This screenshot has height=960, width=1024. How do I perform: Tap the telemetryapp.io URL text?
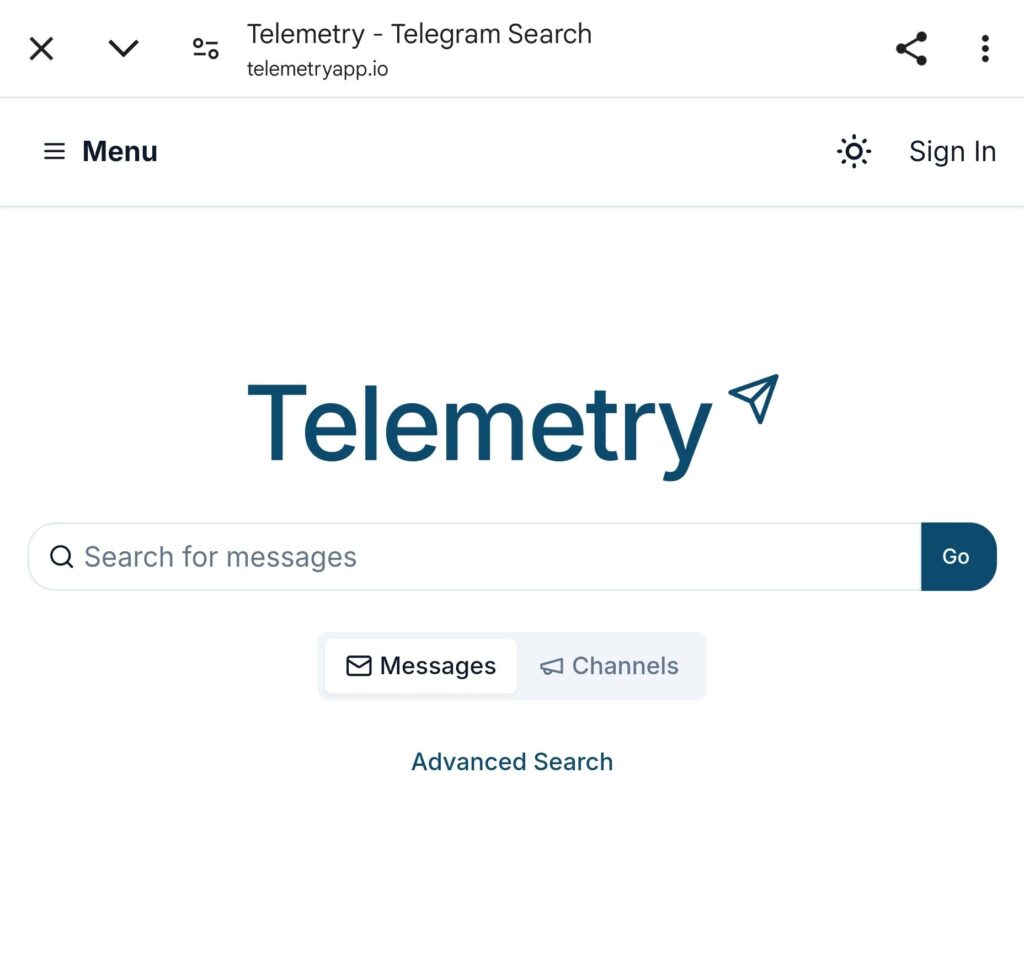(x=317, y=69)
